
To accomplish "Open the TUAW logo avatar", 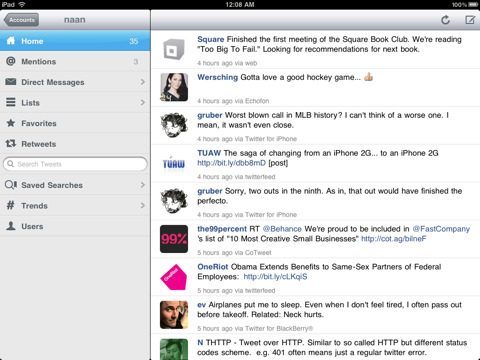I will 174,163.
